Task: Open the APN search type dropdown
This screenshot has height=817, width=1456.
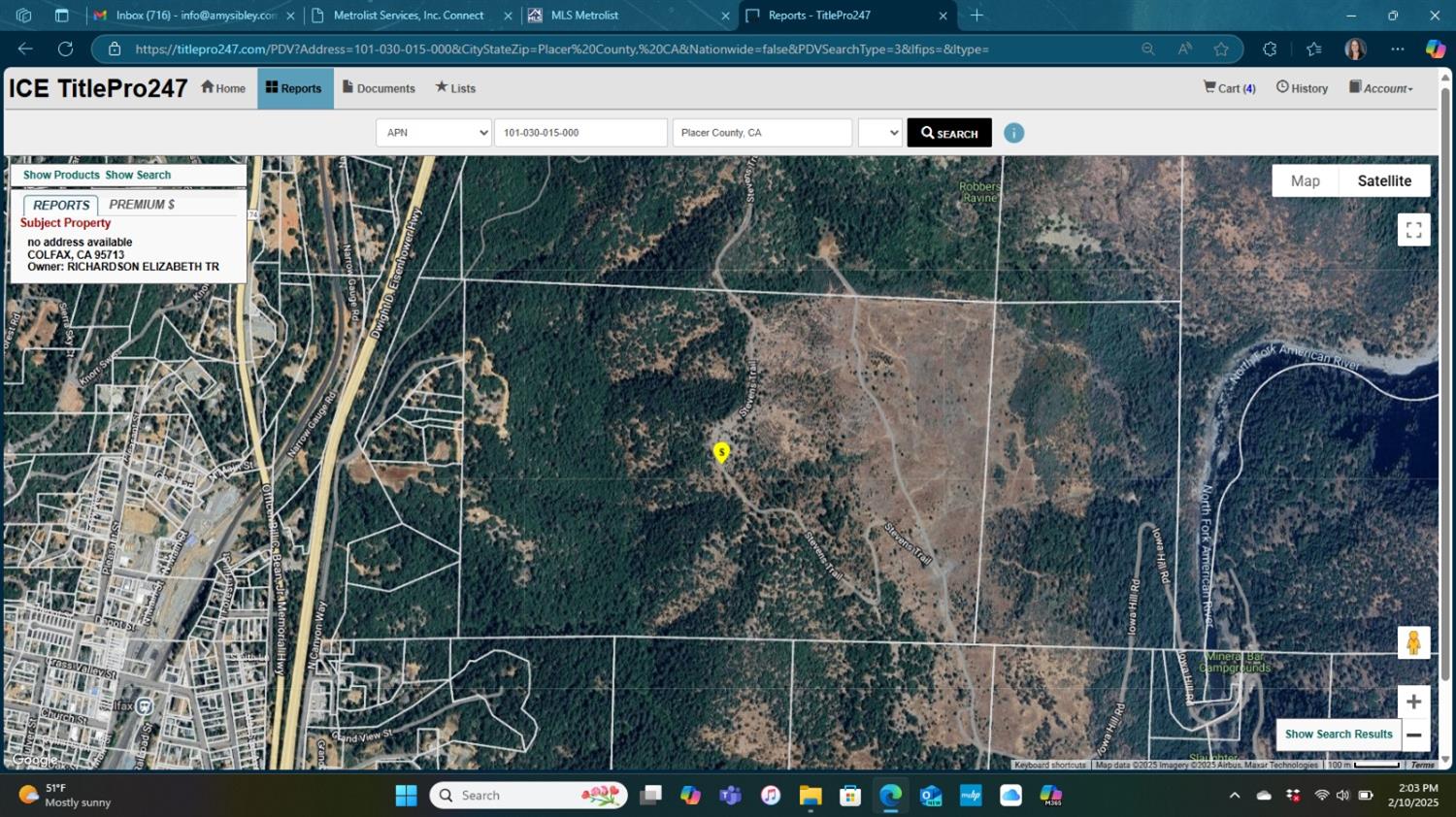Action: [x=434, y=133]
